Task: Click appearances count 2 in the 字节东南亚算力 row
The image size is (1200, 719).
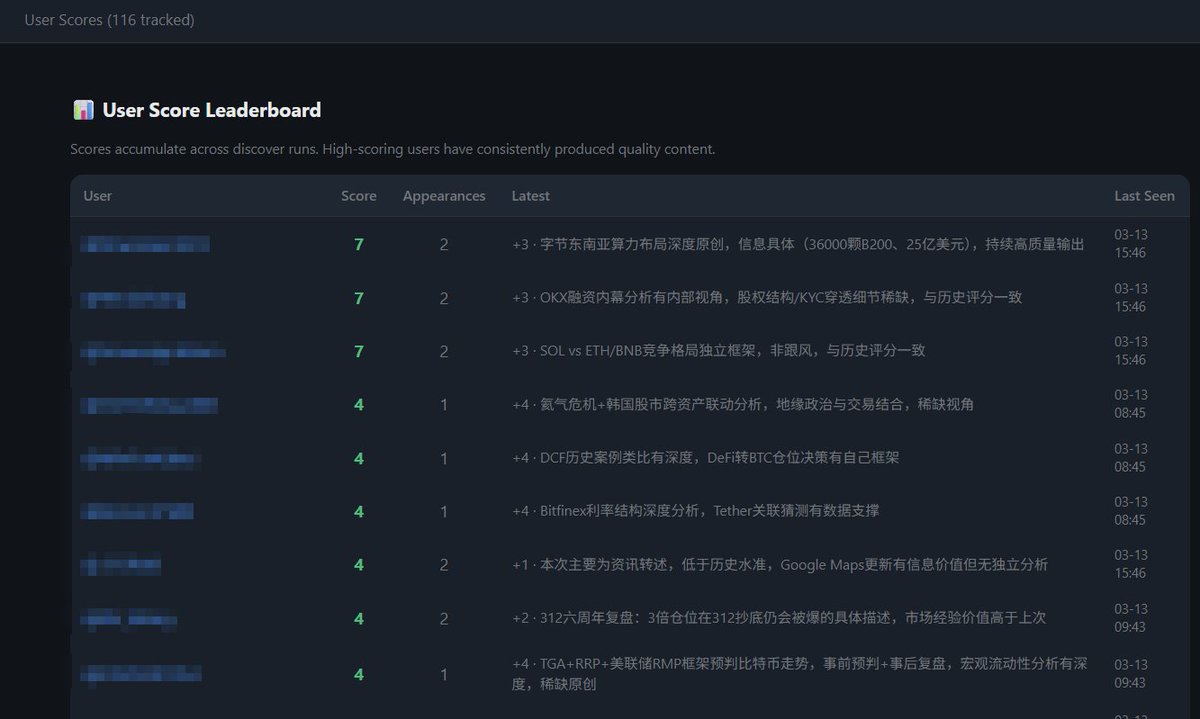Action: click(x=444, y=244)
